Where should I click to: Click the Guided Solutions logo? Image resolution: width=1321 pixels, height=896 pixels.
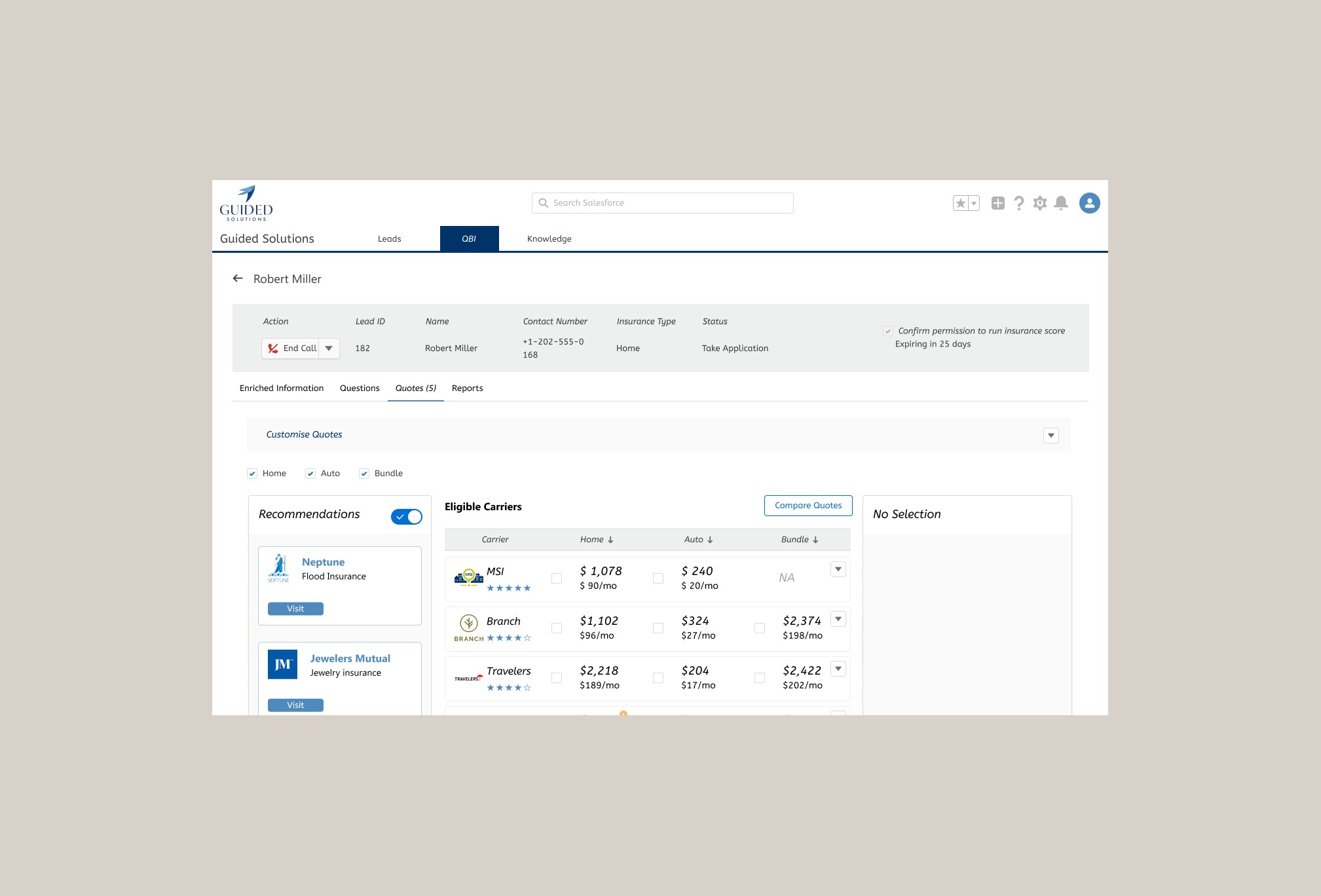(246, 203)
